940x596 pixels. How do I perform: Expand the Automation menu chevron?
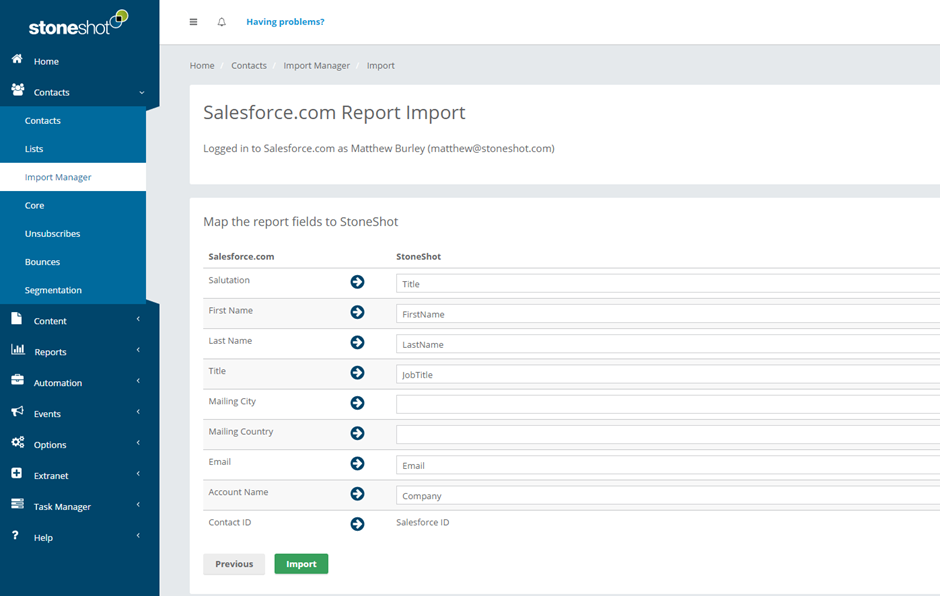138,381
